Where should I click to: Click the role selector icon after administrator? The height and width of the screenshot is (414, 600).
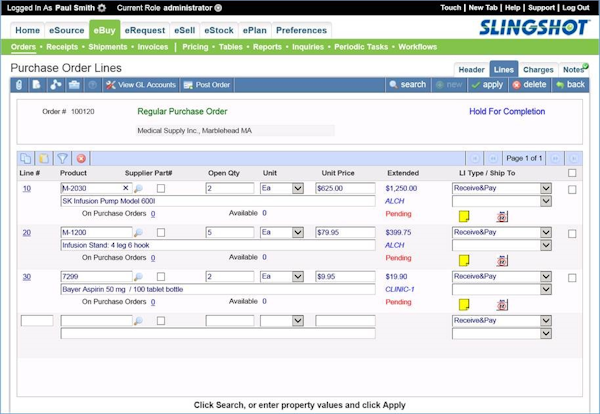(218, 8)
